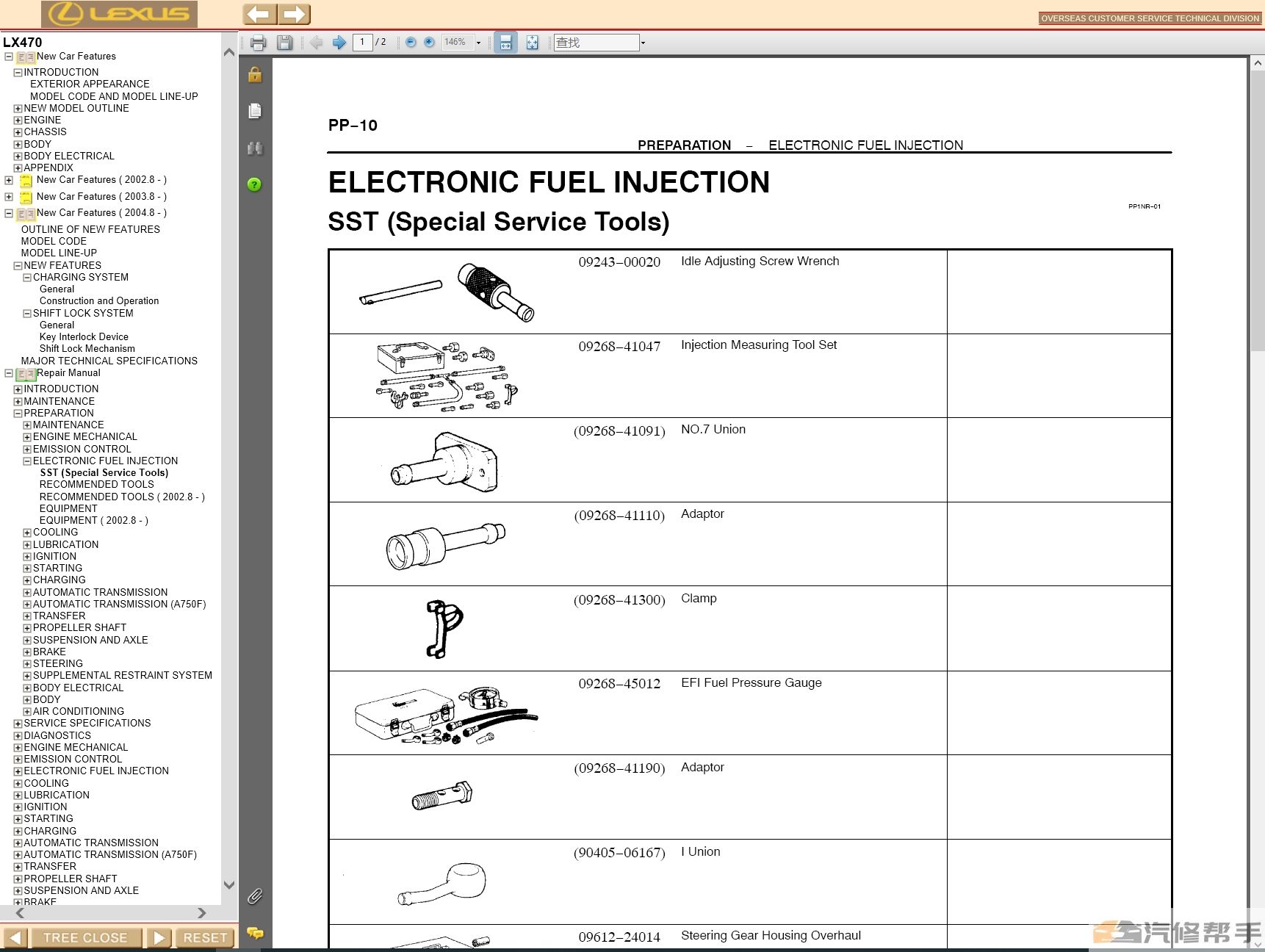Open the pages panel icon
Screen dimensions: 1265x952
[255, 111]
